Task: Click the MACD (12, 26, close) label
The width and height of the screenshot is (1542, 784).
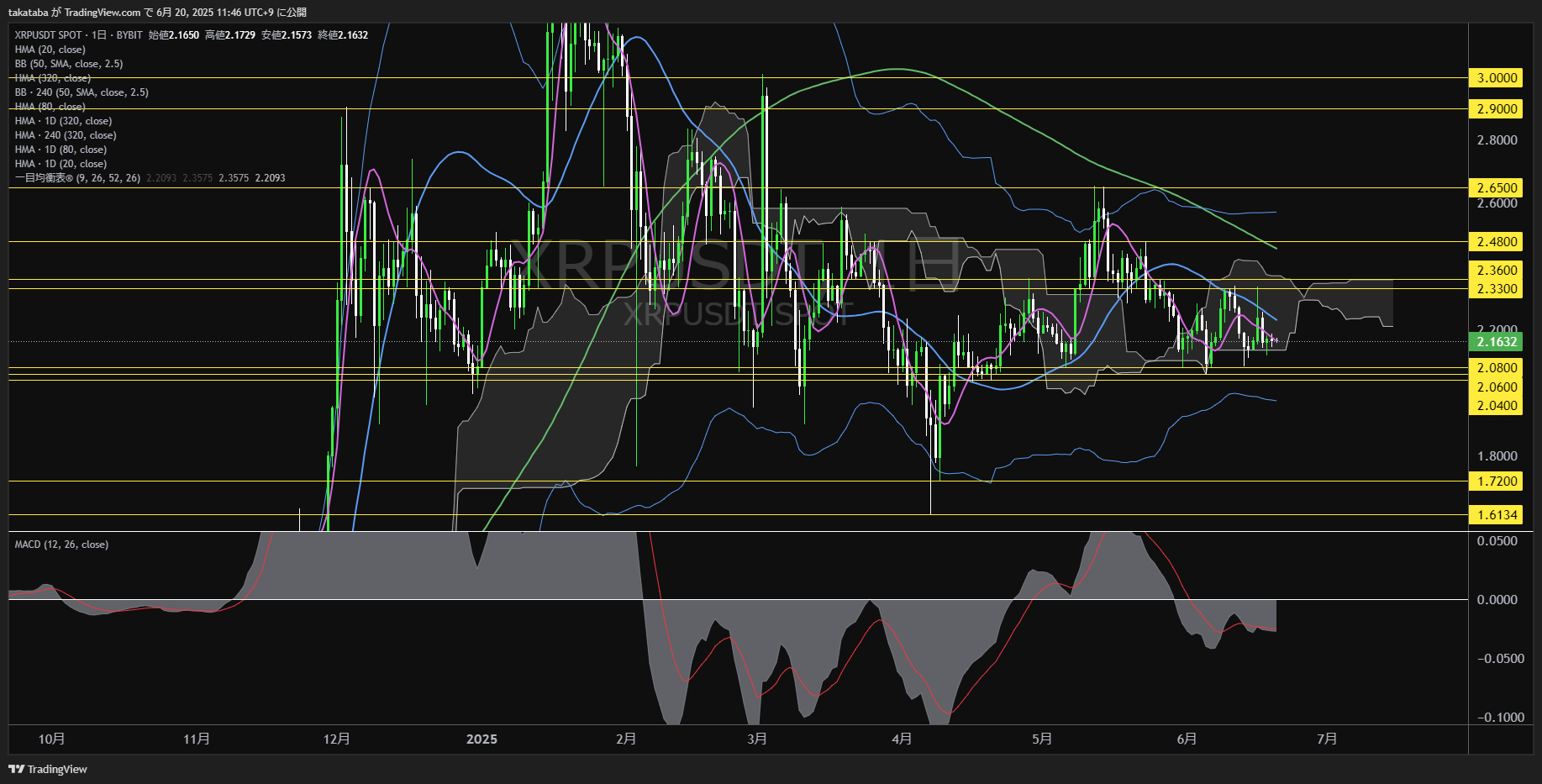Action: pos(61,545)
